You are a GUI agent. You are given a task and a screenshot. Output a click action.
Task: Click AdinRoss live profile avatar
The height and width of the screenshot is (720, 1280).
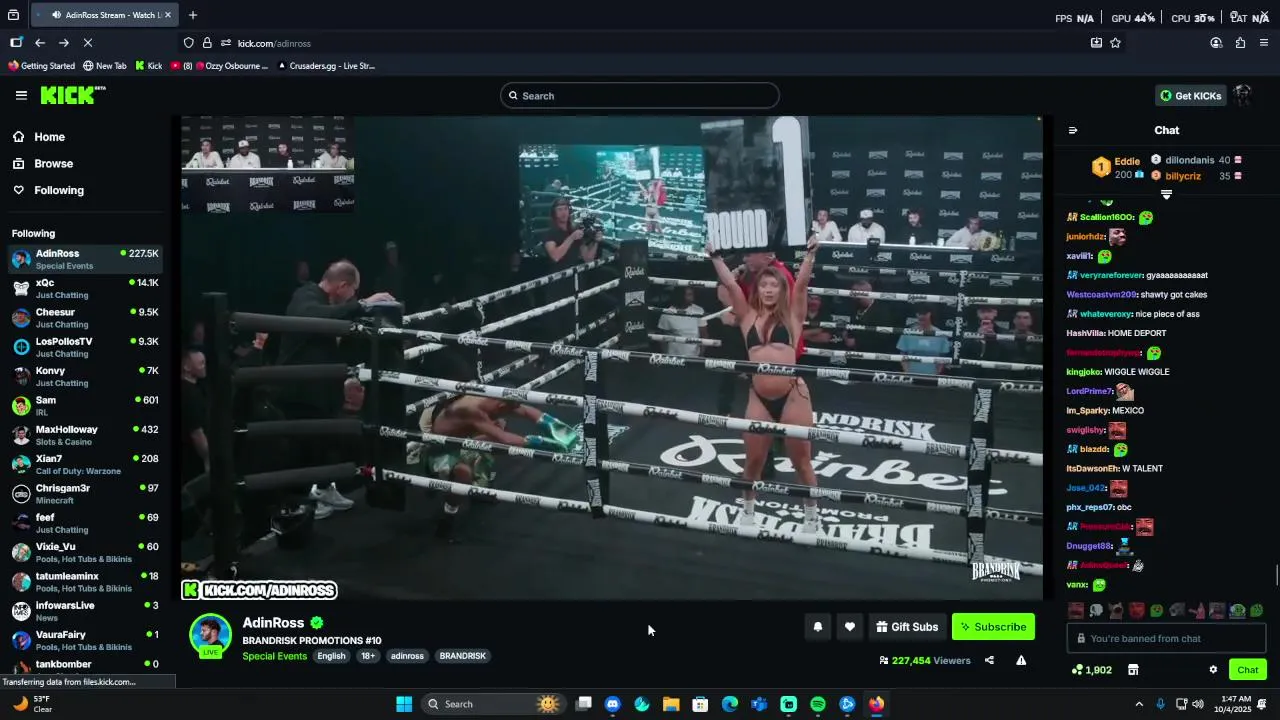pos(211,635)
